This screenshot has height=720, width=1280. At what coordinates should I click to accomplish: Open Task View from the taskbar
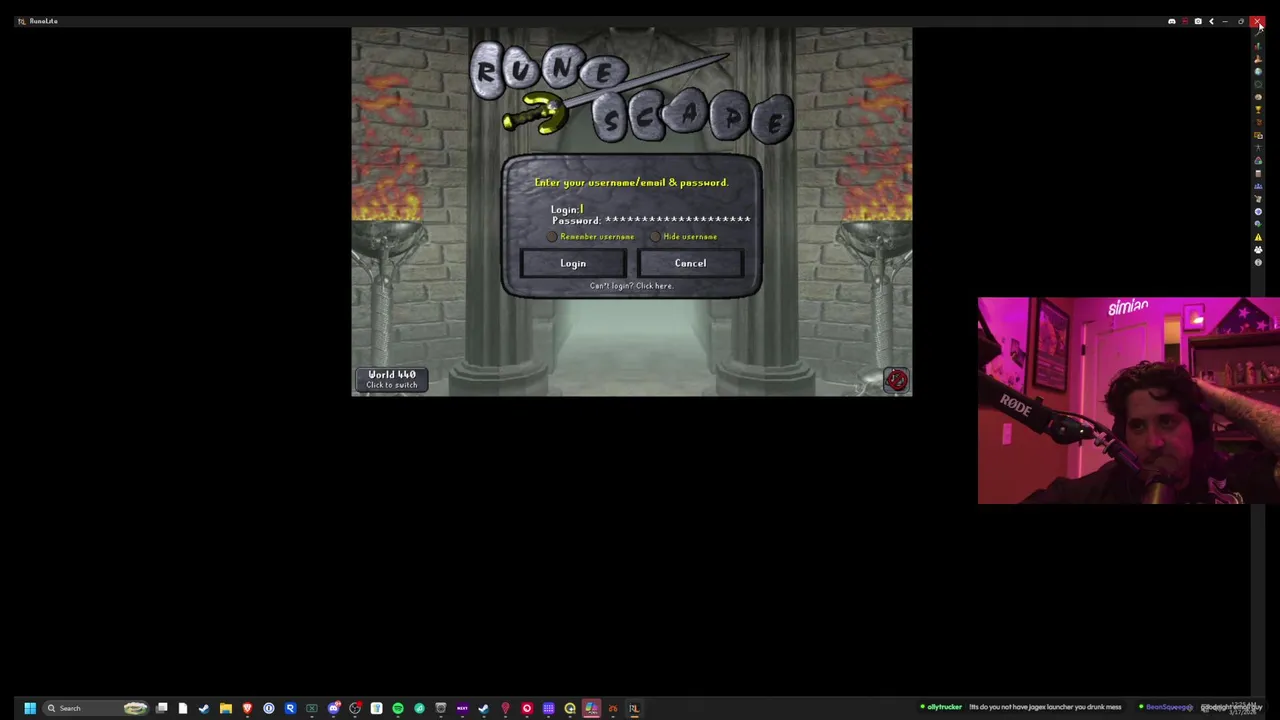[161, 708]
